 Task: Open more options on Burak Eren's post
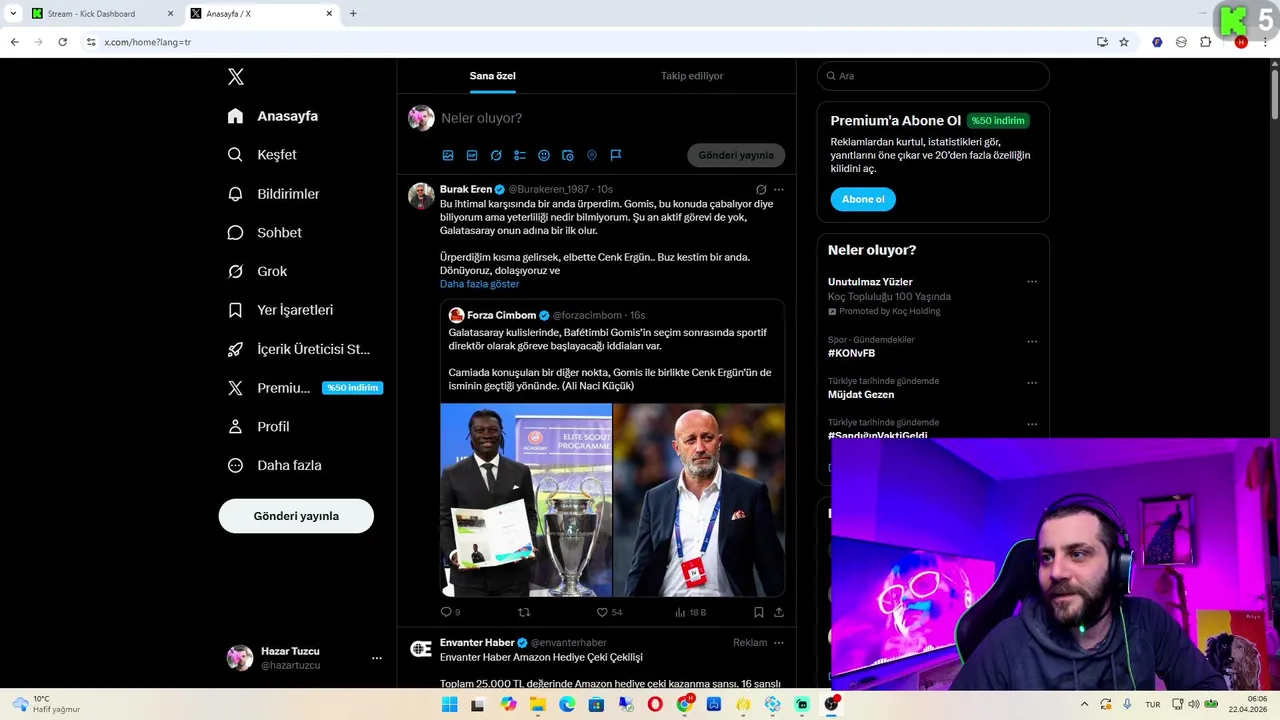(779, 189)
